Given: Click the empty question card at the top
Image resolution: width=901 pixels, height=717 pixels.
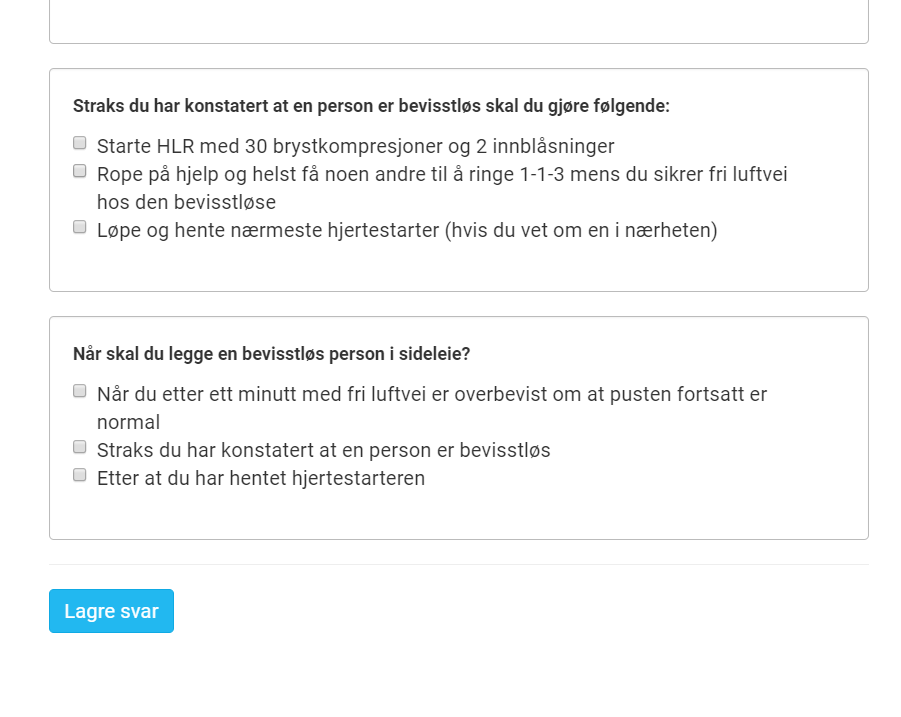Looking at the screenshot, I should (459, 21).
